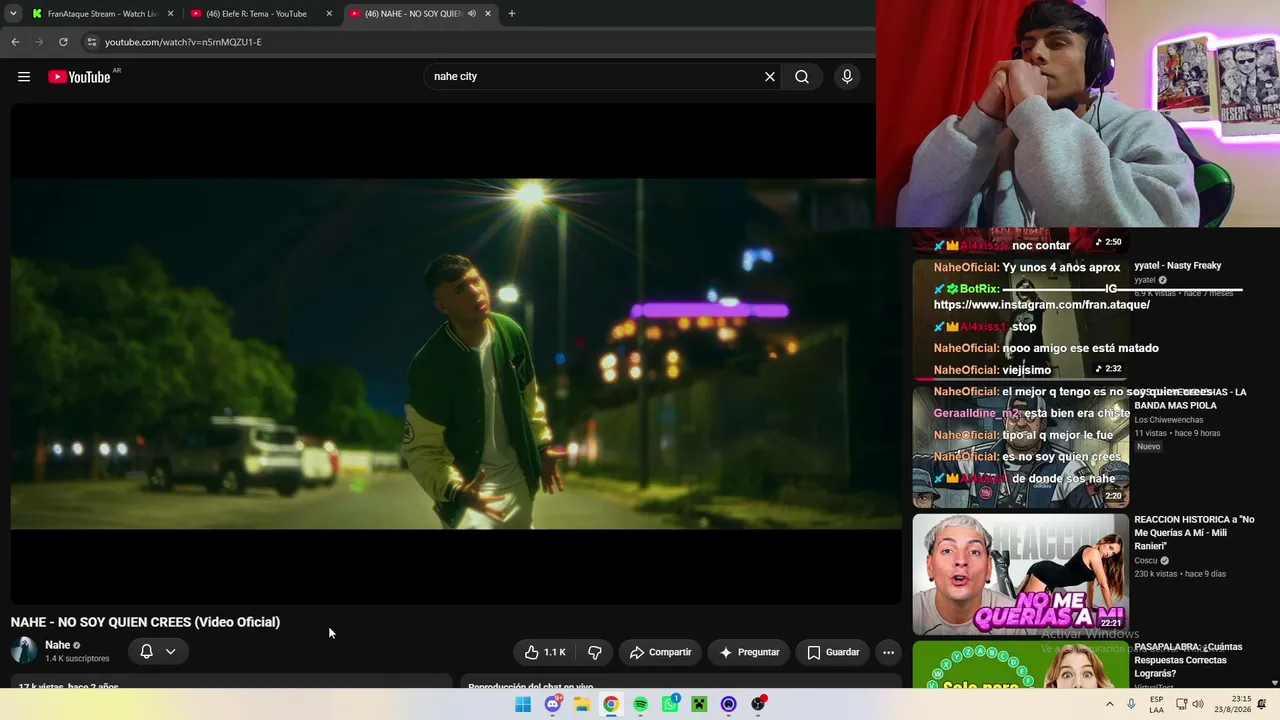Save the video with Guardar
The height and width of the screenshot is (720, 1280).
point(833,652)
